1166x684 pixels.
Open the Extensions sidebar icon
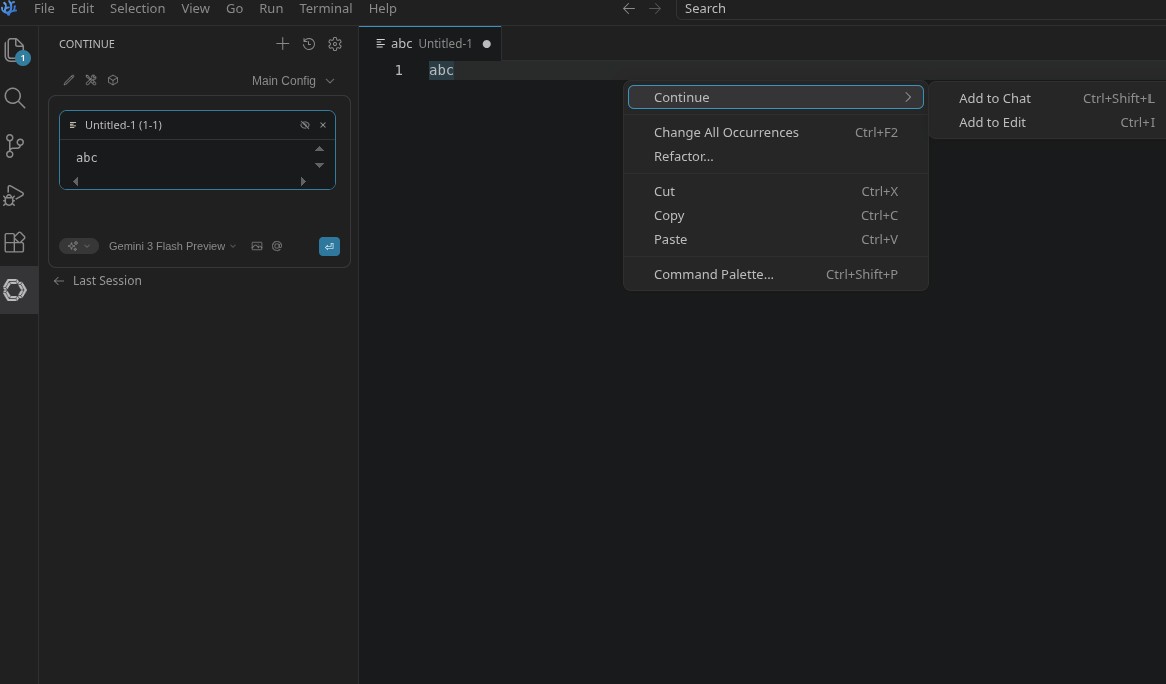click(x=15, y=242)
